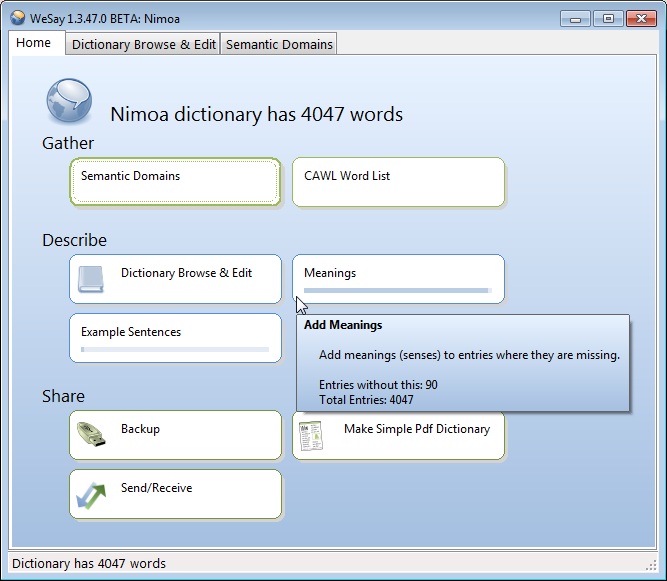Click the green arrows Send/Receive icon
The width and height of the screenshot is (667, 581).
(x=91, y=495)
